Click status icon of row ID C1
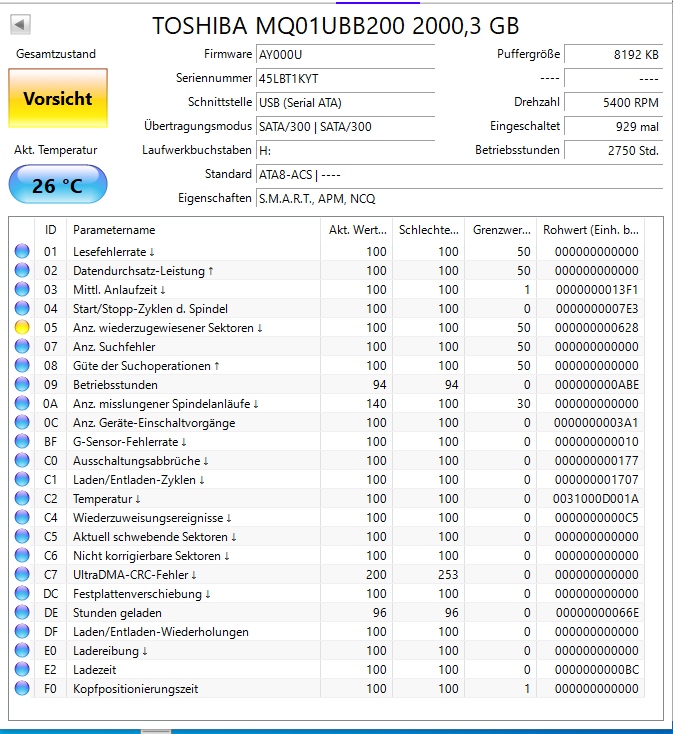This screenshot has width=673, height=734. [x=22, y=479]
